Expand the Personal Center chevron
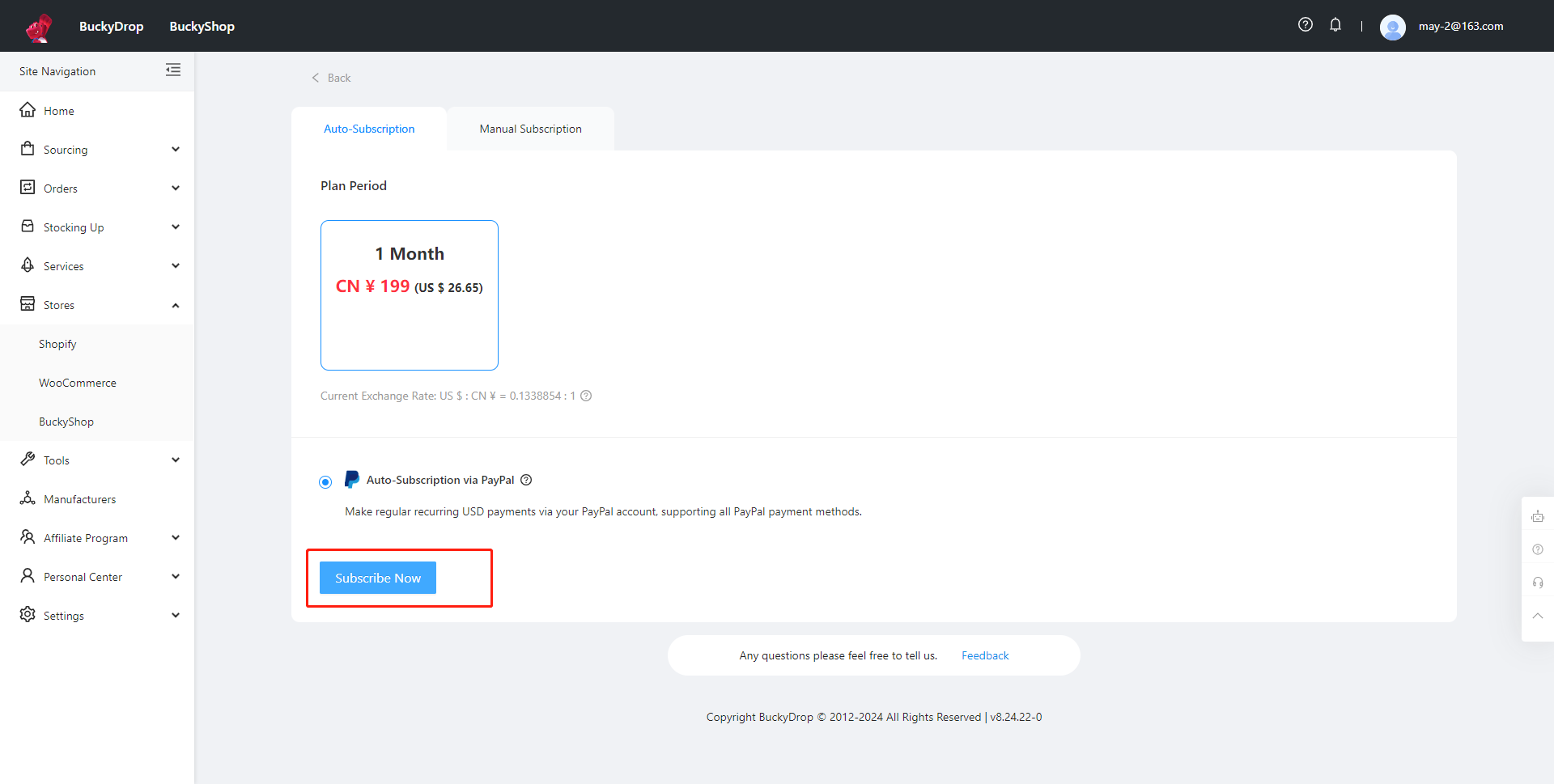Screen dimensions: 1554x784 click(176, 577)
